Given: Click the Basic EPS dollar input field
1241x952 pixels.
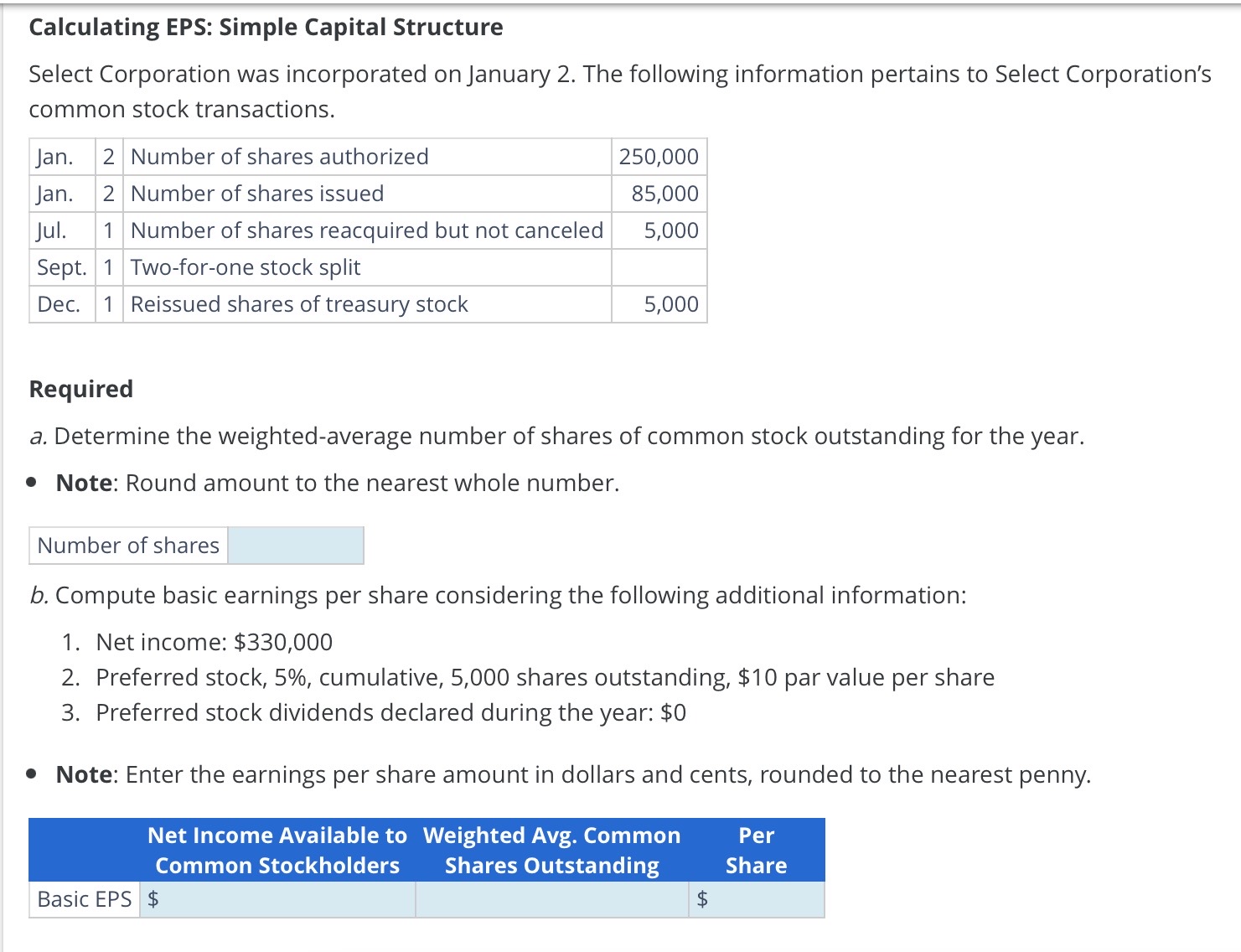Looking at the screenshot, I should click(x=277, y=898).
